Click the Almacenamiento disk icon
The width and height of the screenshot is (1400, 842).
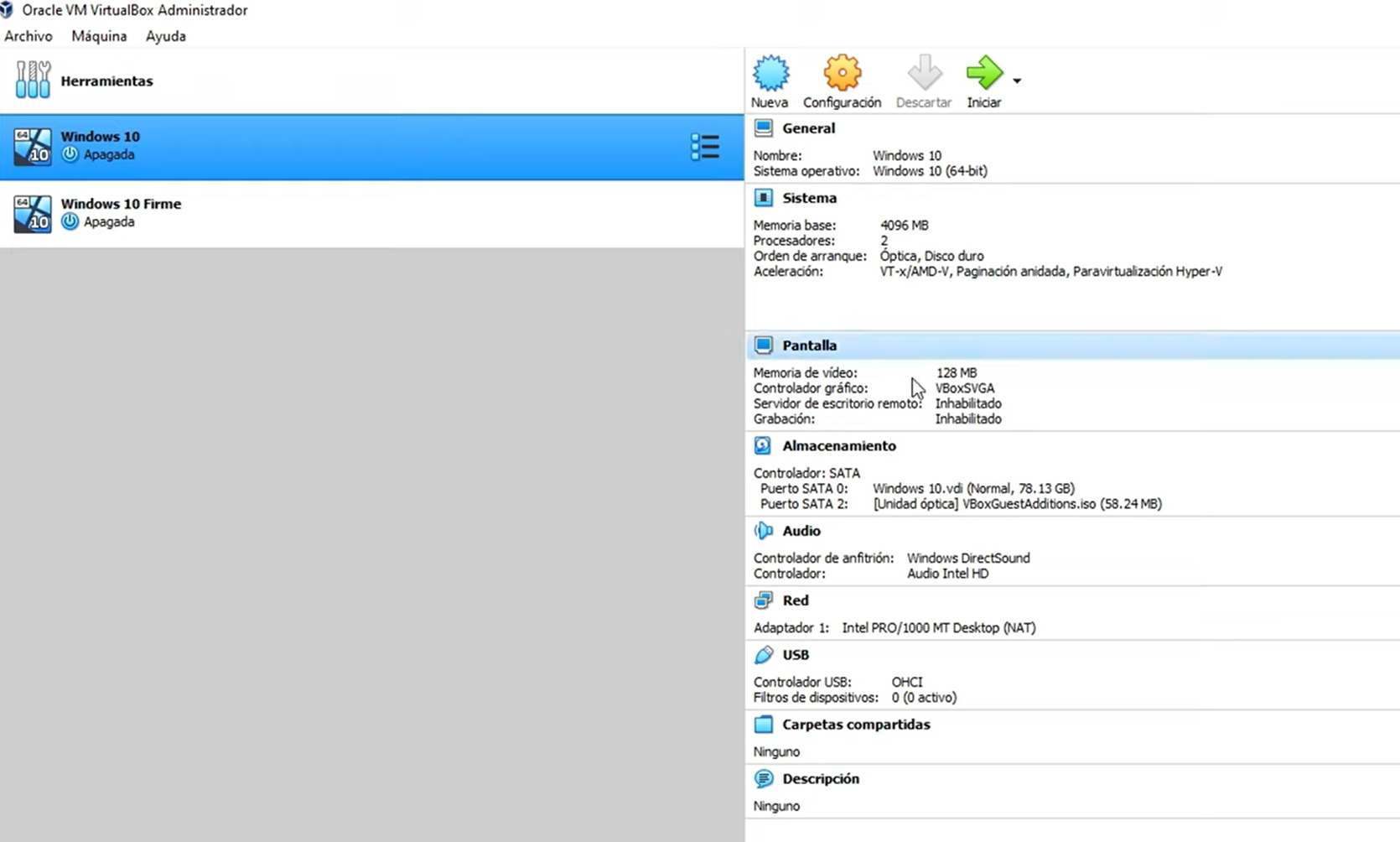(763, 445)
